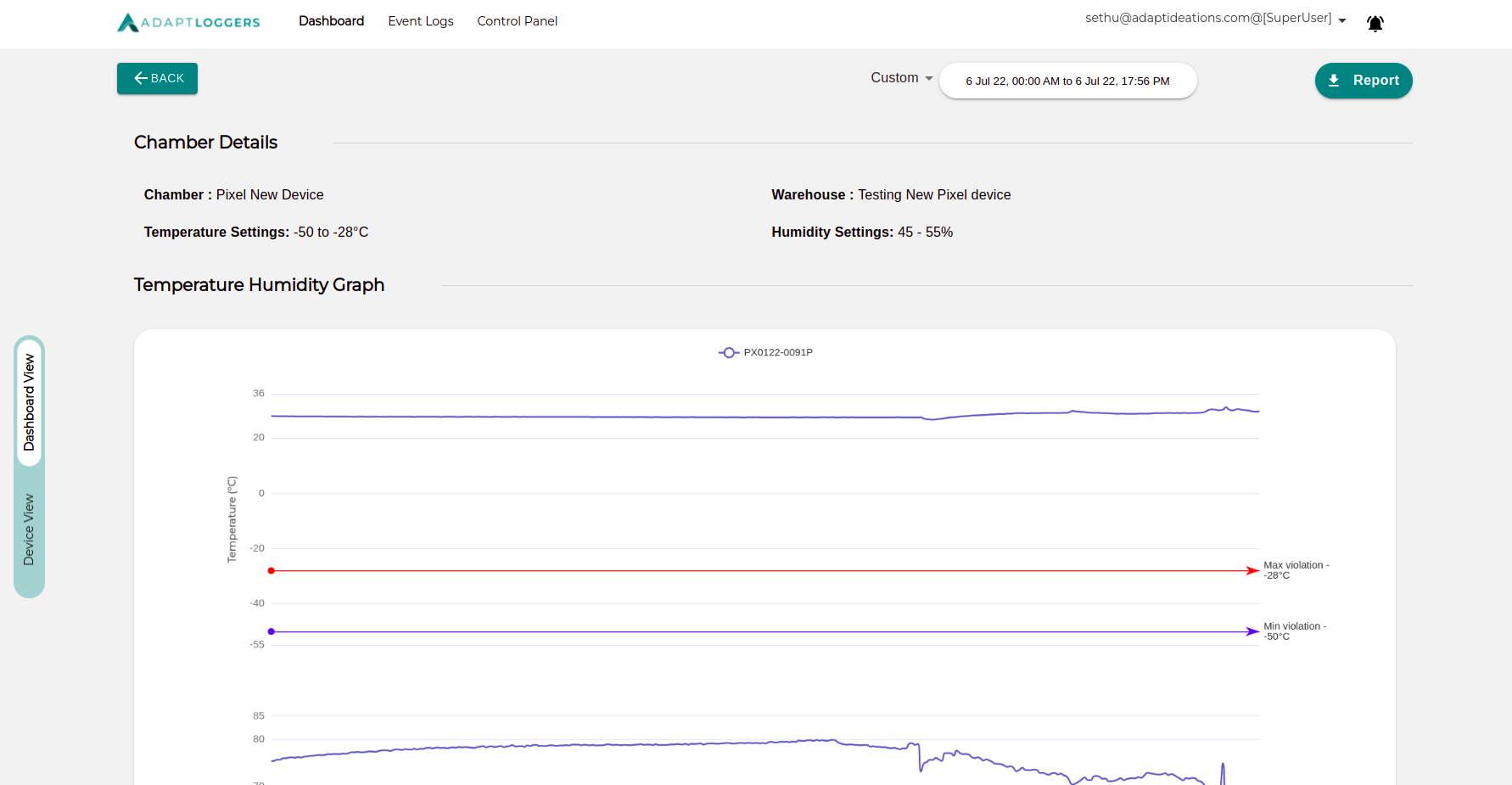
Task: Open the Control Panel page
Action: [518, 21]
